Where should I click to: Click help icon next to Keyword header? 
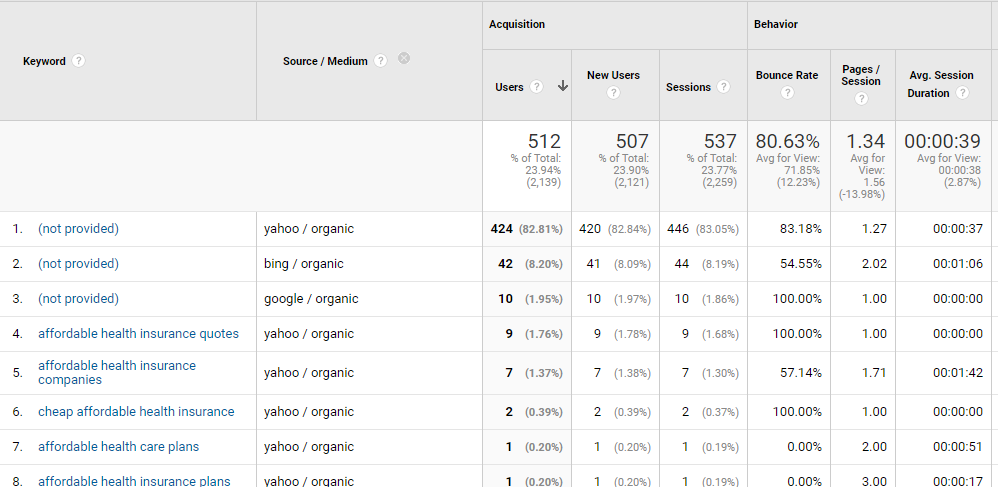pos(78,61)
